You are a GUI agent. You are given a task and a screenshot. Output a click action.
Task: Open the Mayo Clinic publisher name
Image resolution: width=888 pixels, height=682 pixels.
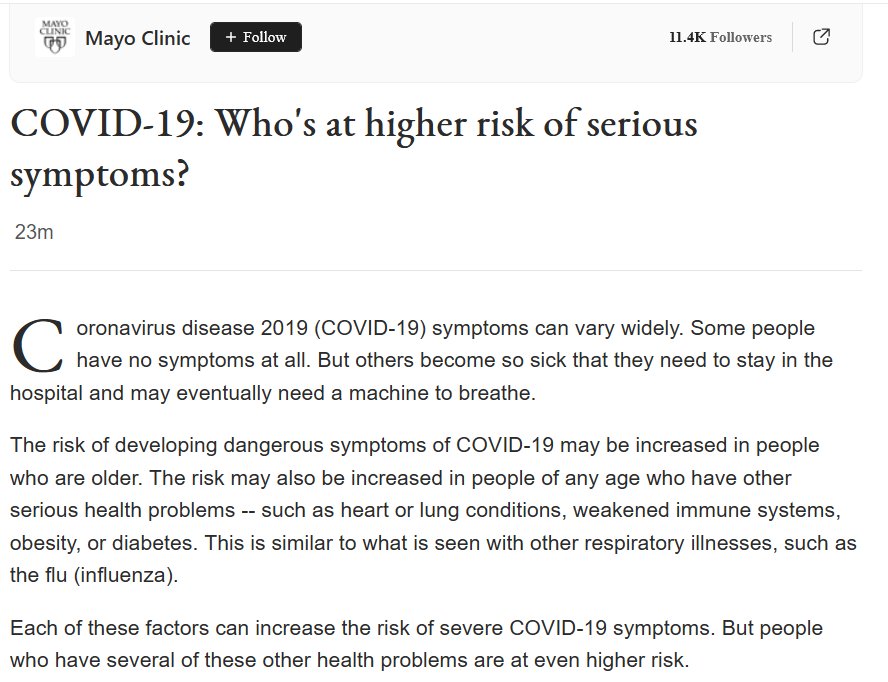click(137, 38)
